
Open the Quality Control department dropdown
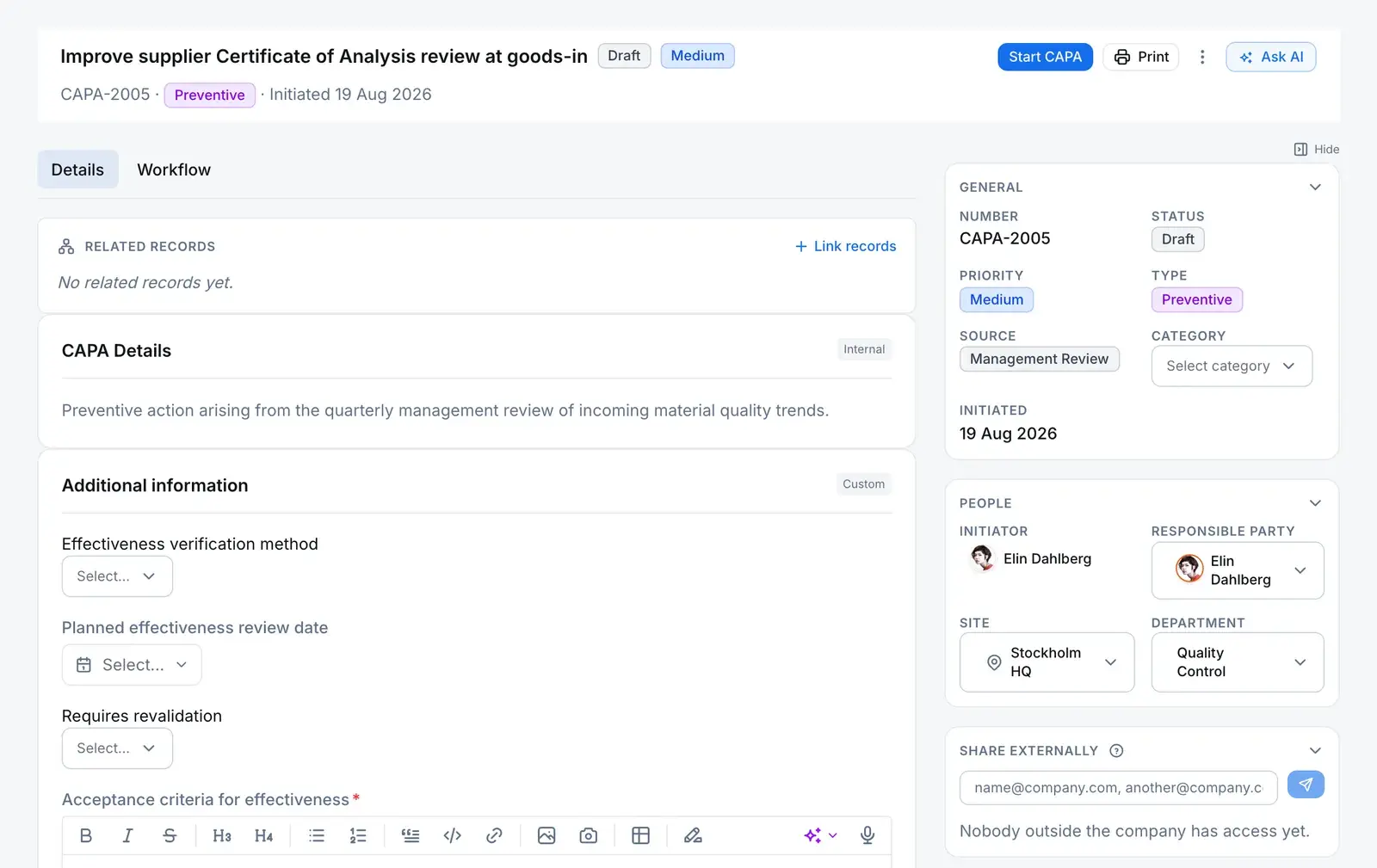pos(1238,662)
